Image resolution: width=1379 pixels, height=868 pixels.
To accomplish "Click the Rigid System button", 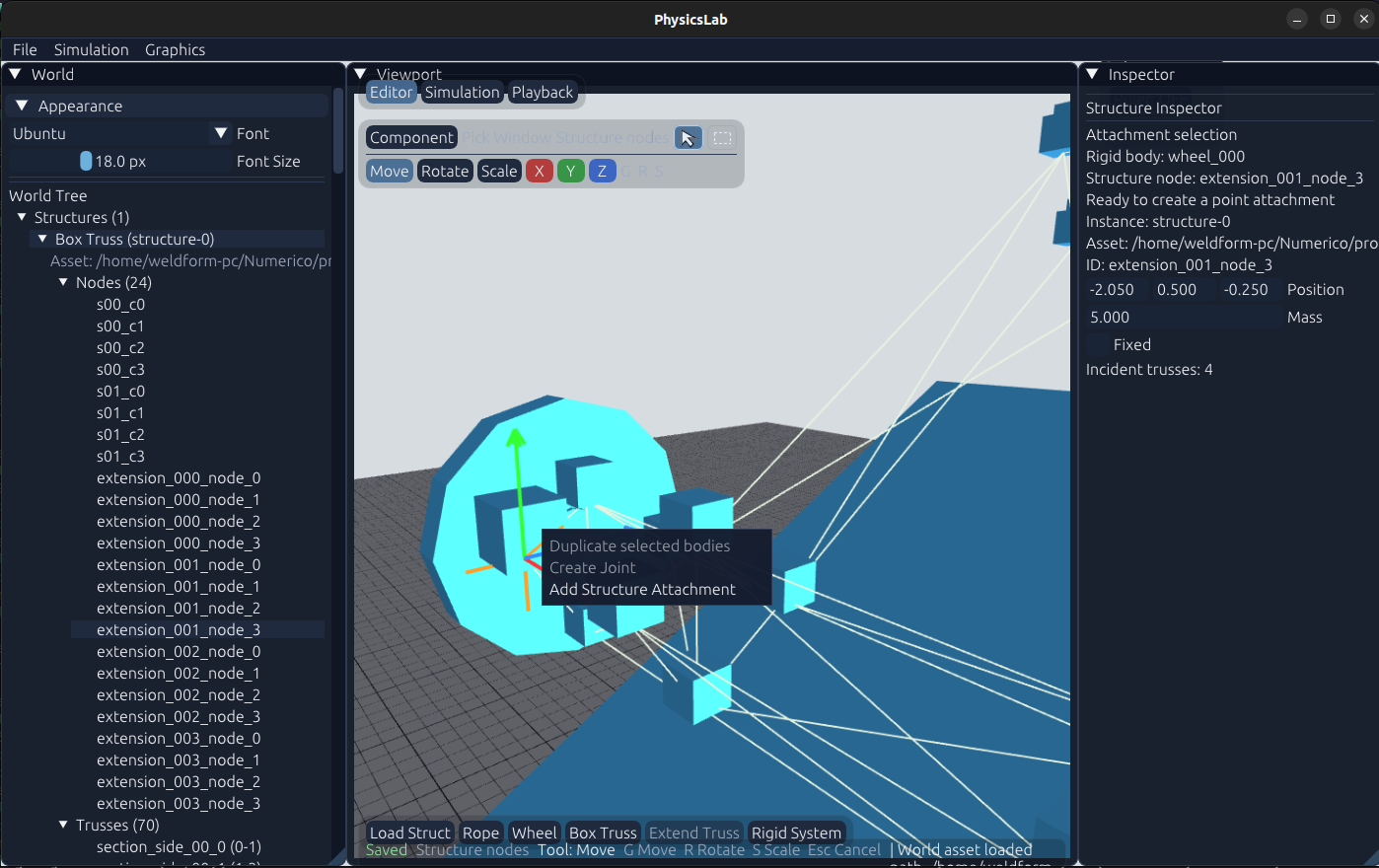I will coord(796,832).
